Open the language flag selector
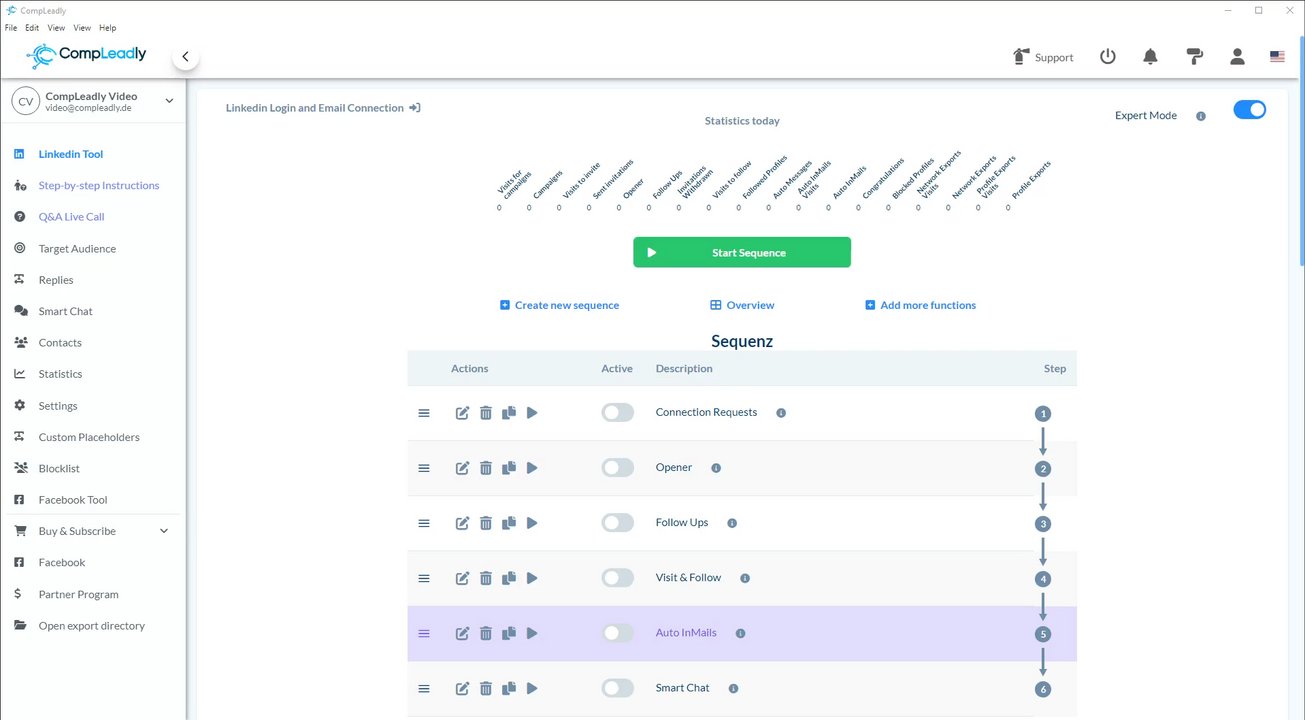This screenshot has width=1305, height=720. click(1277, 57)
